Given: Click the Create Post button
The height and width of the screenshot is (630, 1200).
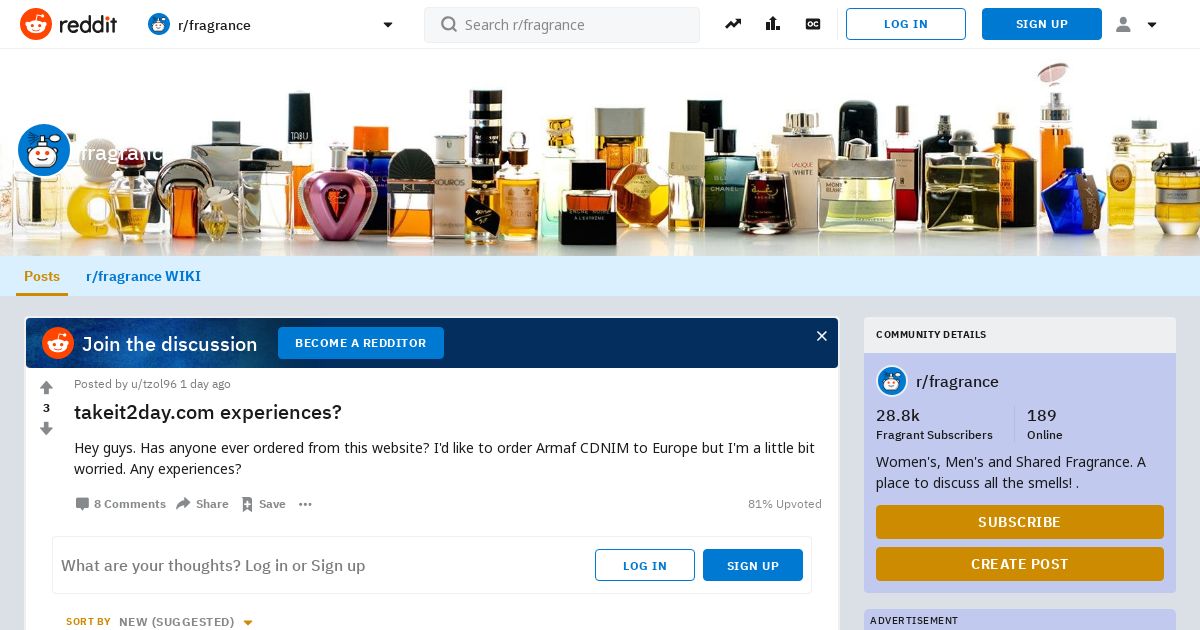Looking at the screenshot, I should [1020, 564].
